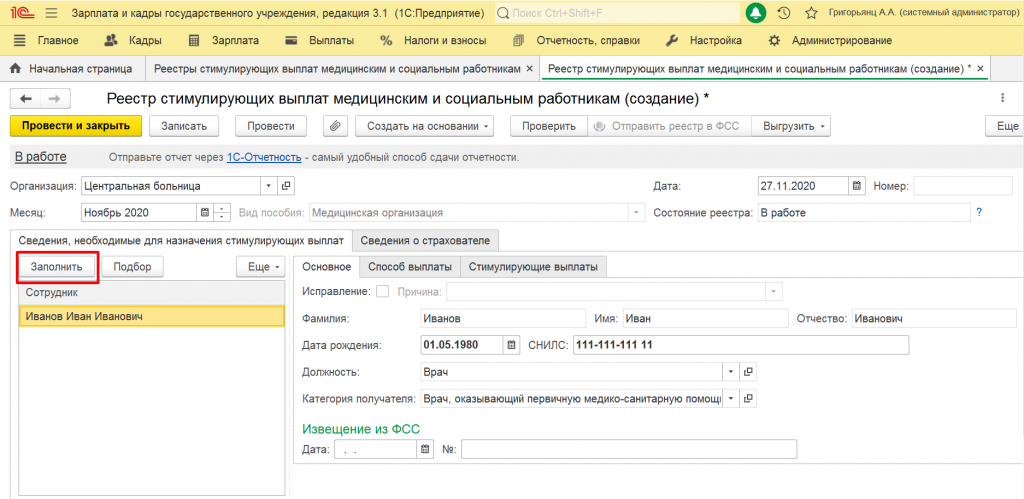The height and width of the screenshot is (499, 1024).
Task: Toggle the Исправление checkbox
Action: 381,291
